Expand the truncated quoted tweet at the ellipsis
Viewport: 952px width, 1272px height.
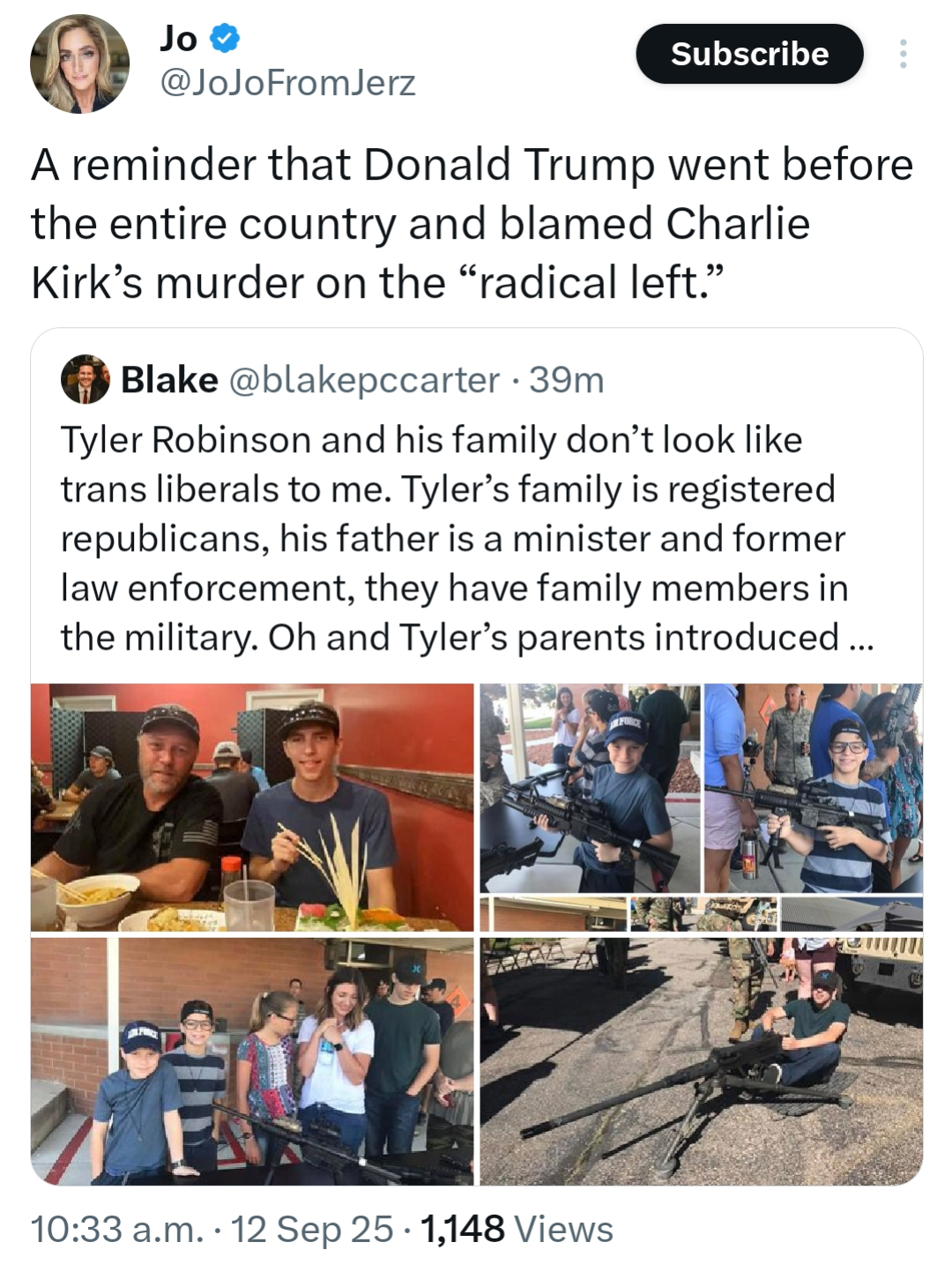860,638
